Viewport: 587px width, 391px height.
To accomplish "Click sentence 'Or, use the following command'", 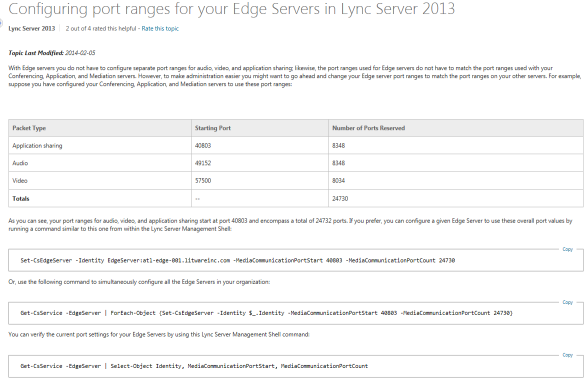I will click(139, 282).
